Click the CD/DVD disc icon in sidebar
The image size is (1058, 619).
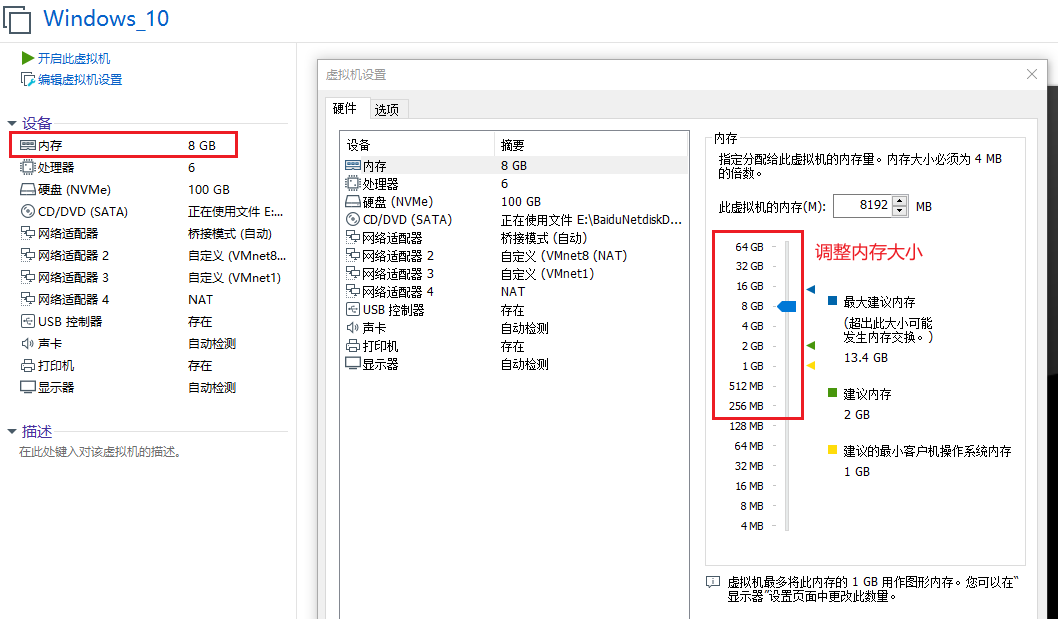click(x=28, y=211)
